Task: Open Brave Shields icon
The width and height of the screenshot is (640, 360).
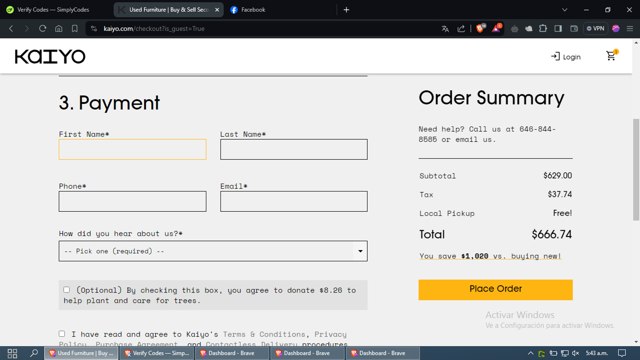Action: [x=481, y=28]
